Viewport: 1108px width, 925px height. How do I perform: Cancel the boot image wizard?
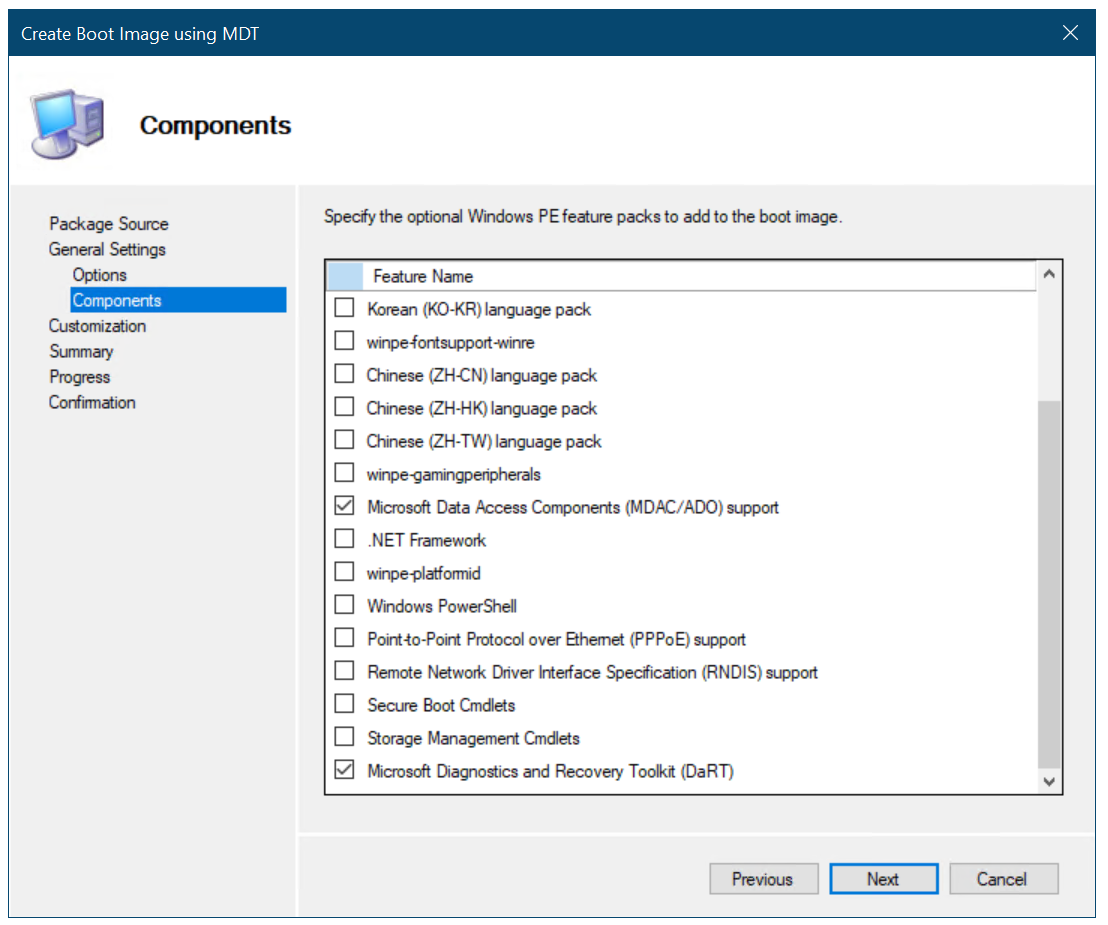point(1003,878)
